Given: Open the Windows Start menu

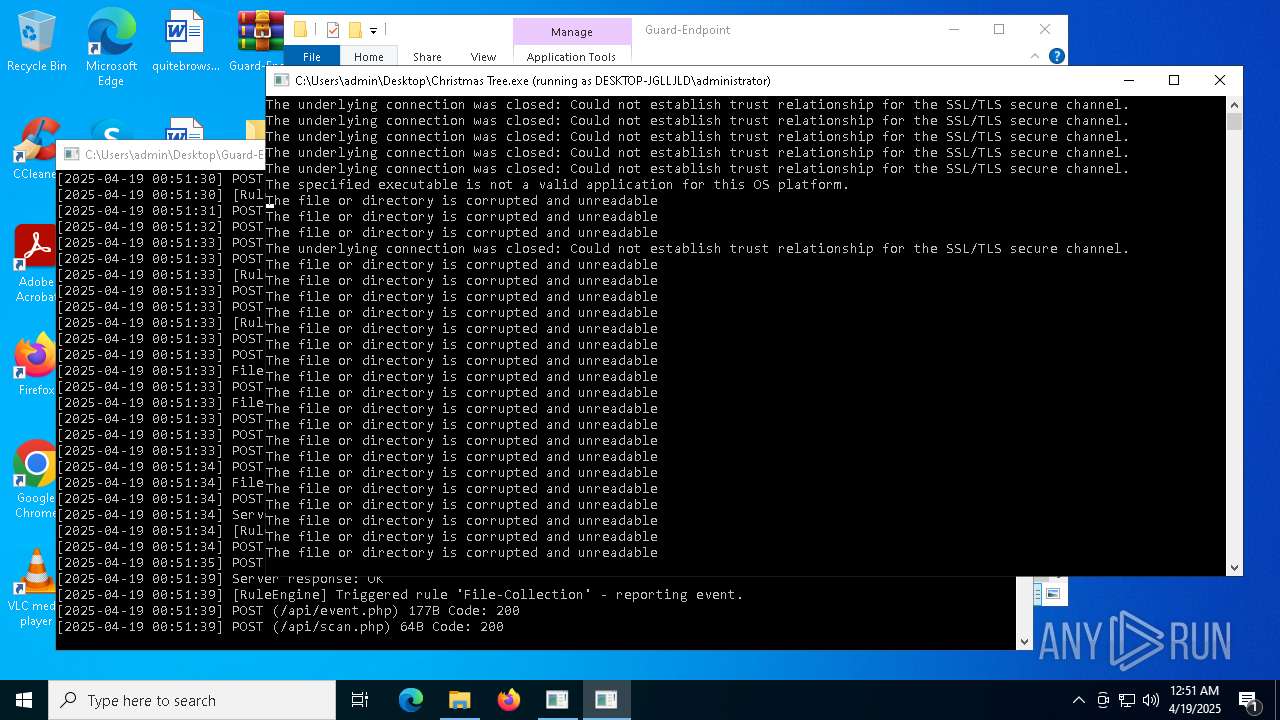Looking at the screenshot, I should pyautogui.click(x=24, y=700).
